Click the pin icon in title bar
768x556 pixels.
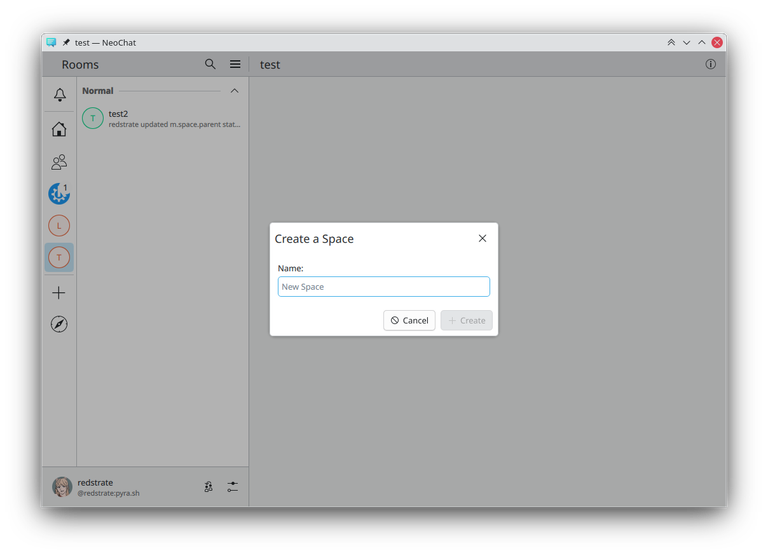(66, 43)
